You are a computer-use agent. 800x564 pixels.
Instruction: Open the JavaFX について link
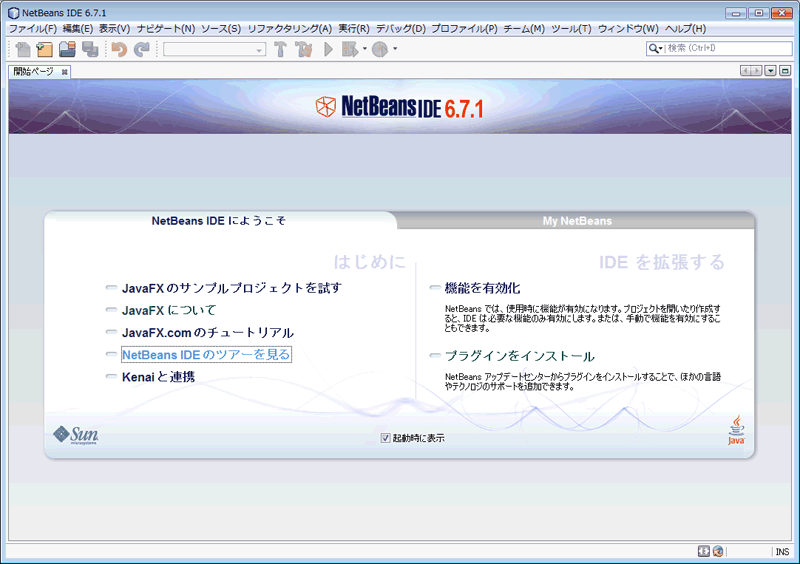click(x=169, y=310)
